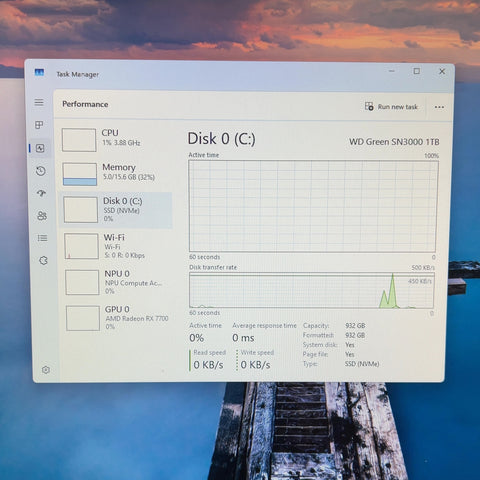Image resolution: width=480 pixels, height=480 pixels.
Task: Open the Services sidebar icon
Action: coord(43,260)
